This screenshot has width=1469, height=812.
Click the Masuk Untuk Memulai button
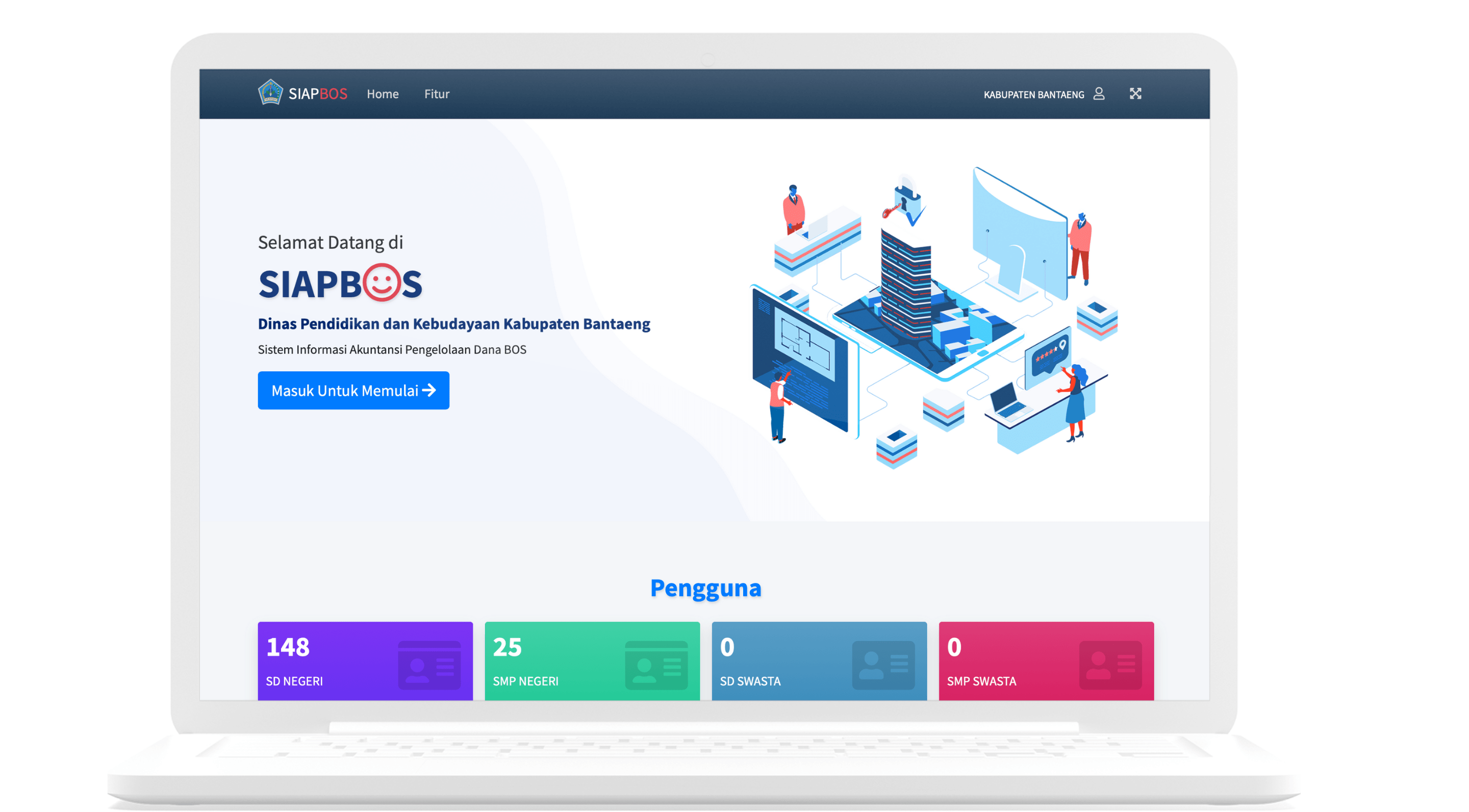coord(353,391)
